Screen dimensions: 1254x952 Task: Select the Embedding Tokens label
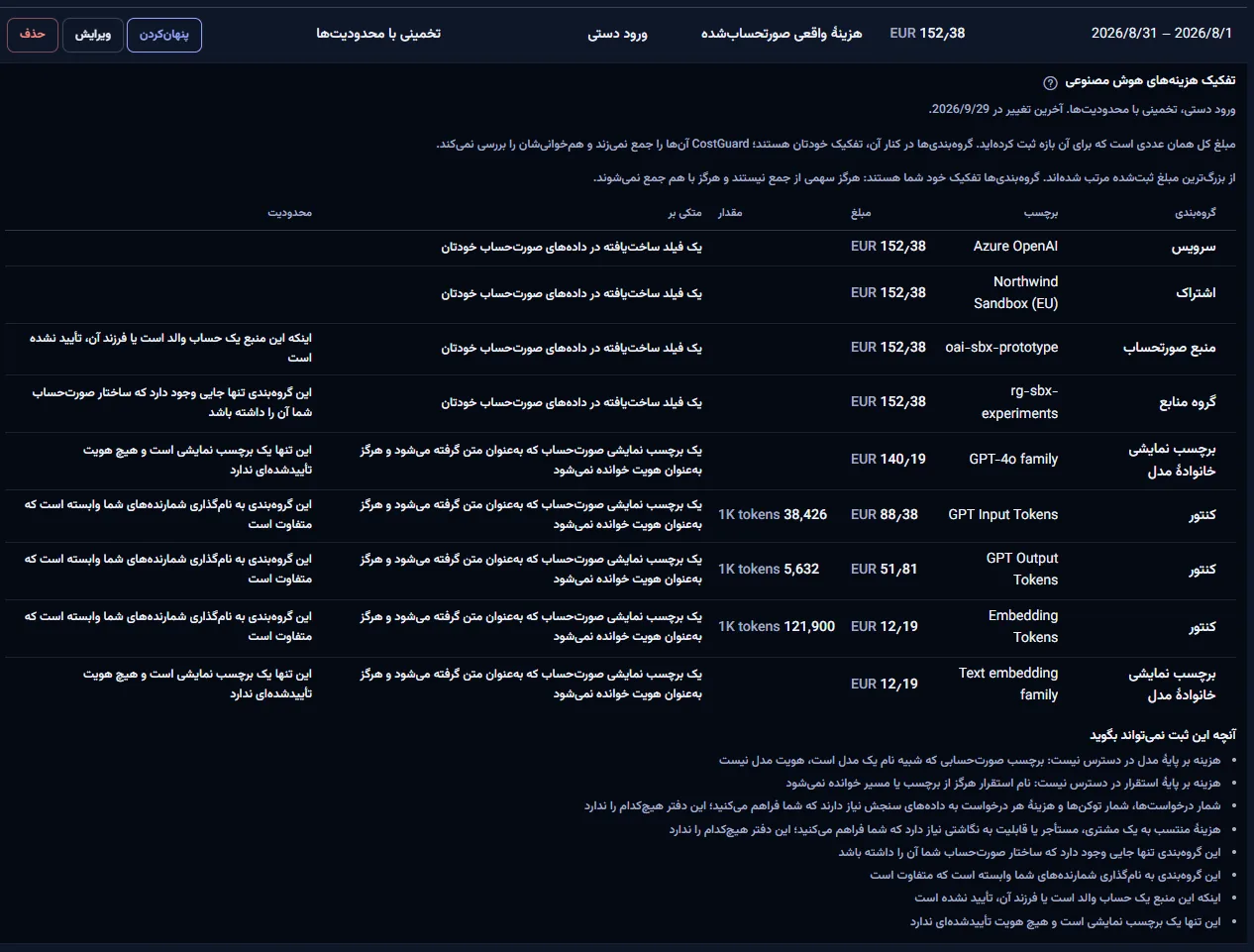[x=1023, y=627]
